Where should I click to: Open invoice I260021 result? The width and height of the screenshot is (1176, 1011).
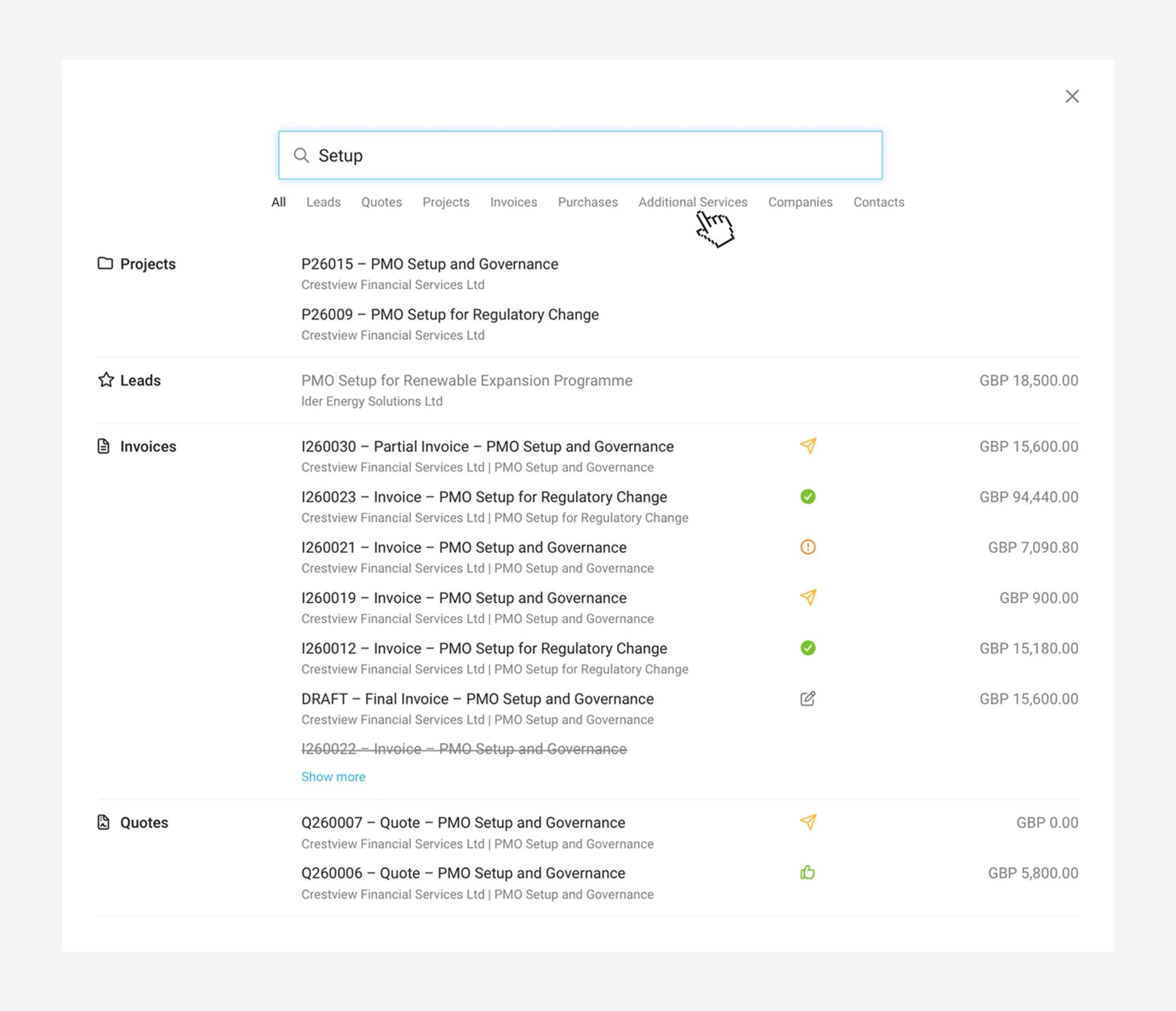[x=464, y=548]
